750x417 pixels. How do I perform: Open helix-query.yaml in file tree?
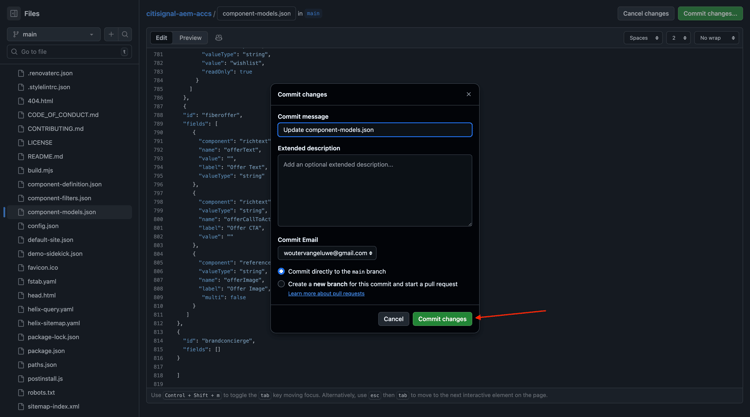[50, 309]
